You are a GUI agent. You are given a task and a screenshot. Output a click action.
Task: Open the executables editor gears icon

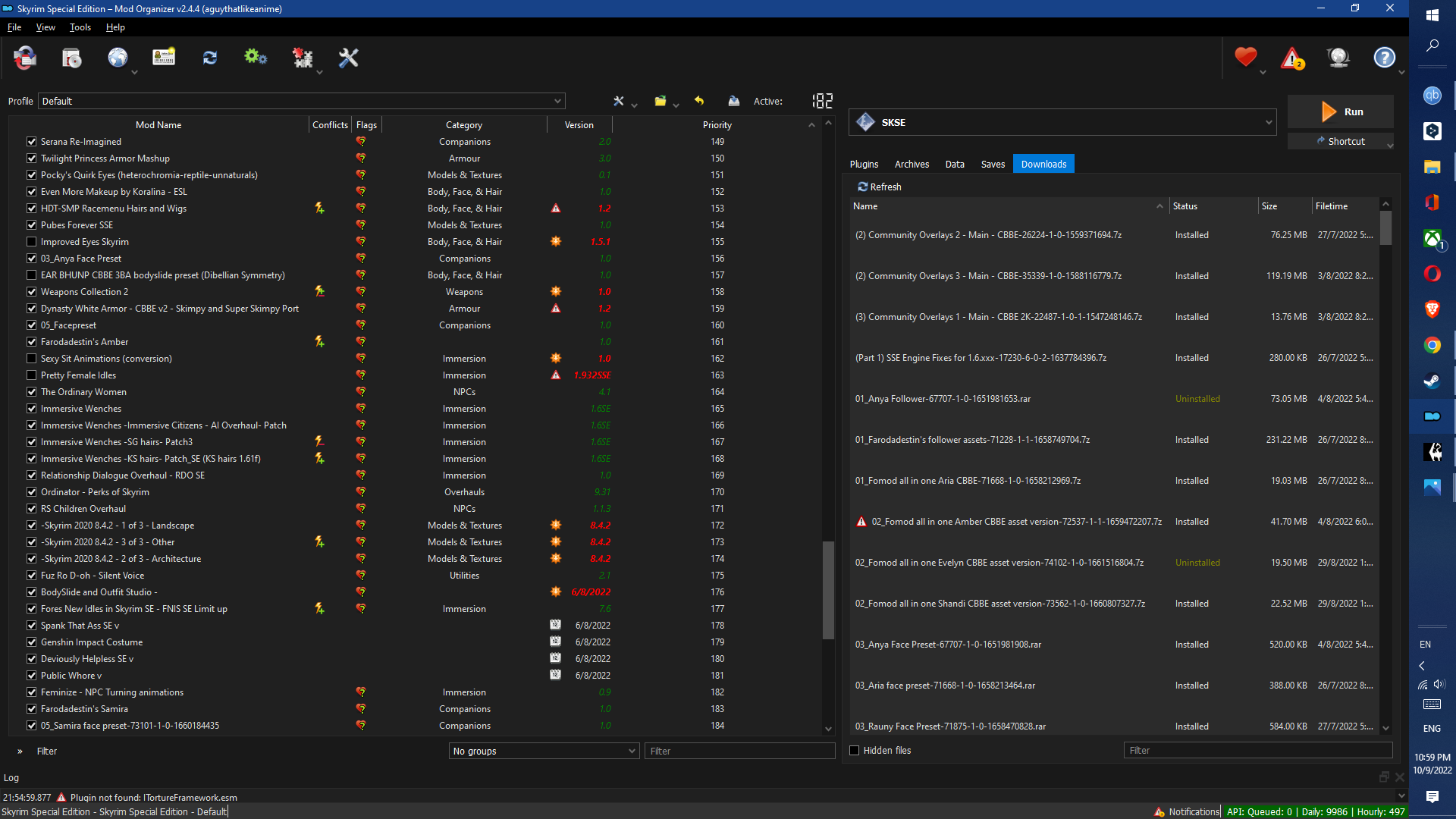[256, 58]
